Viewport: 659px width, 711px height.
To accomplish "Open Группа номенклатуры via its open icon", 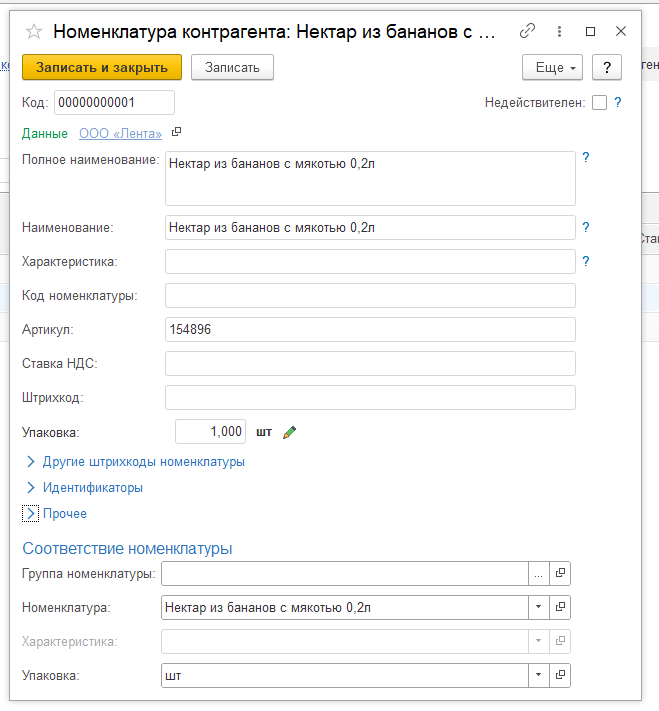I will pyautogui.click(x=560, y=573).
